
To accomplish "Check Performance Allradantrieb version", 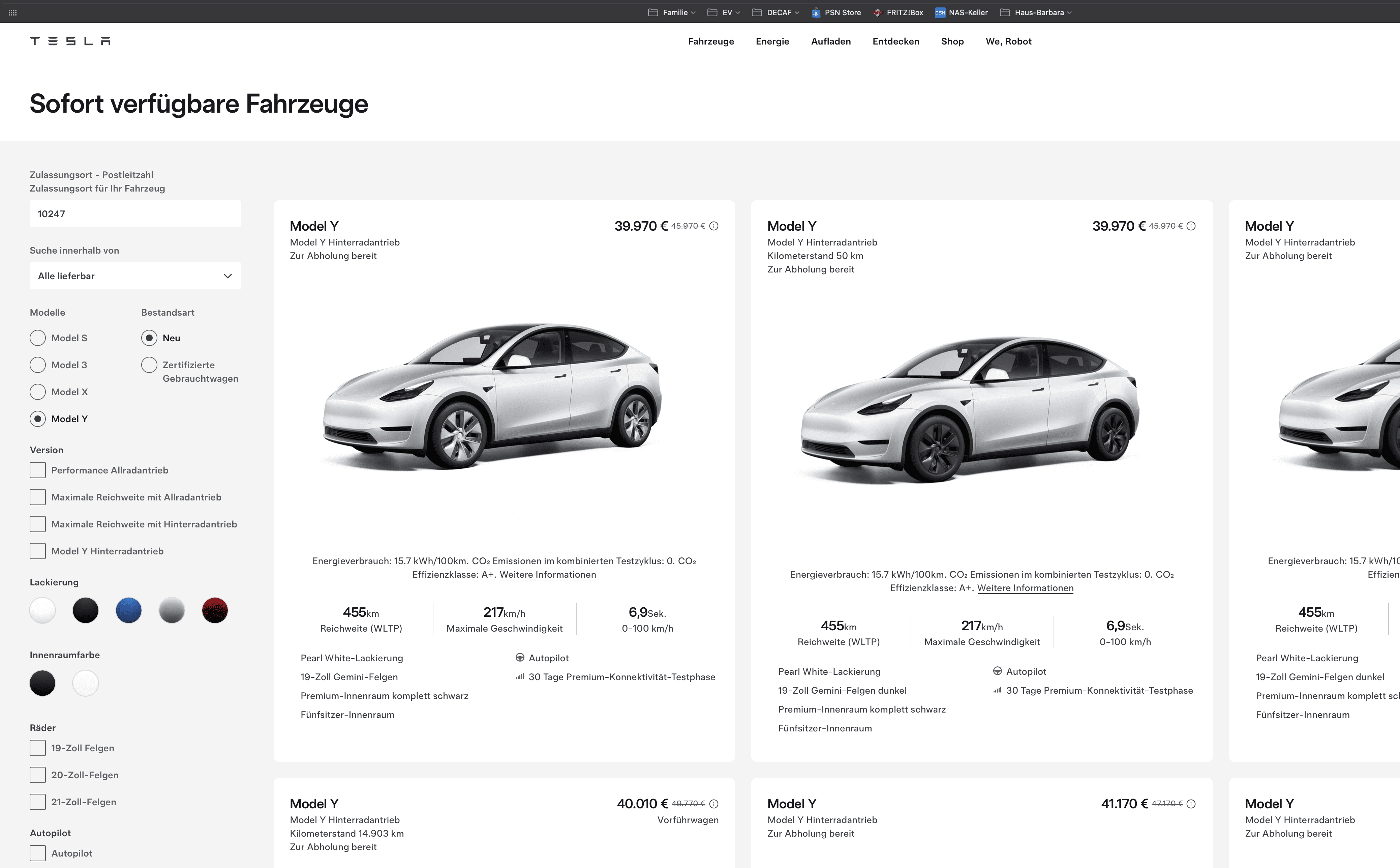I will [38, 470].
